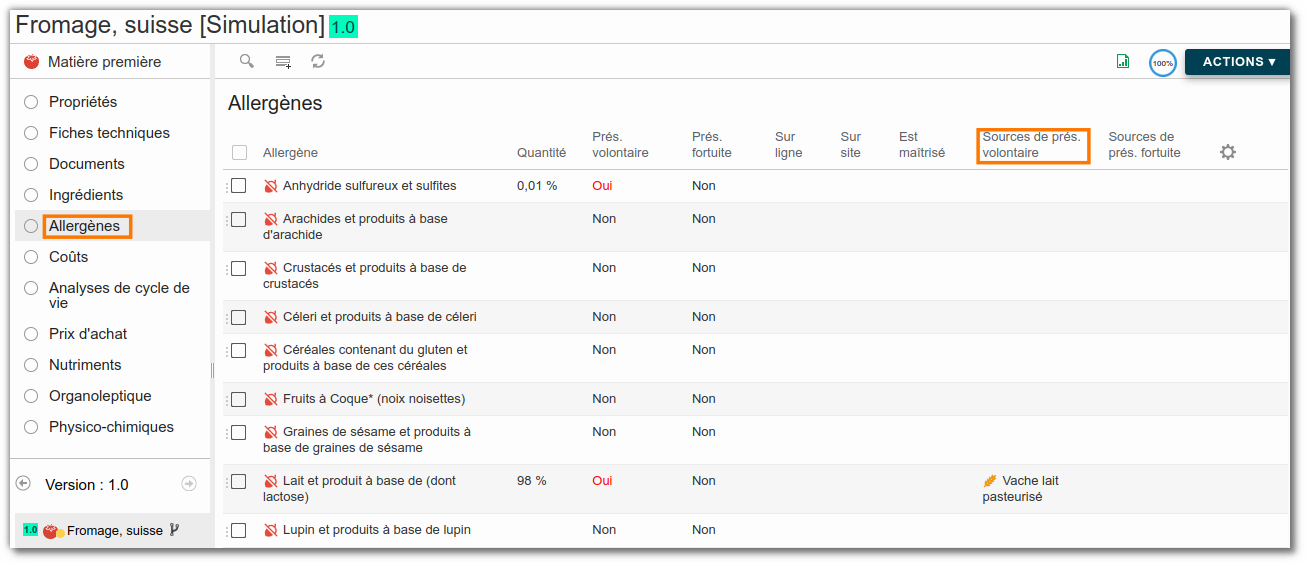The width and height of the screenshot is (1306, 564).
Task: Go to next version with right arrow
Action: pyautogui.click(x=189, y=484)
